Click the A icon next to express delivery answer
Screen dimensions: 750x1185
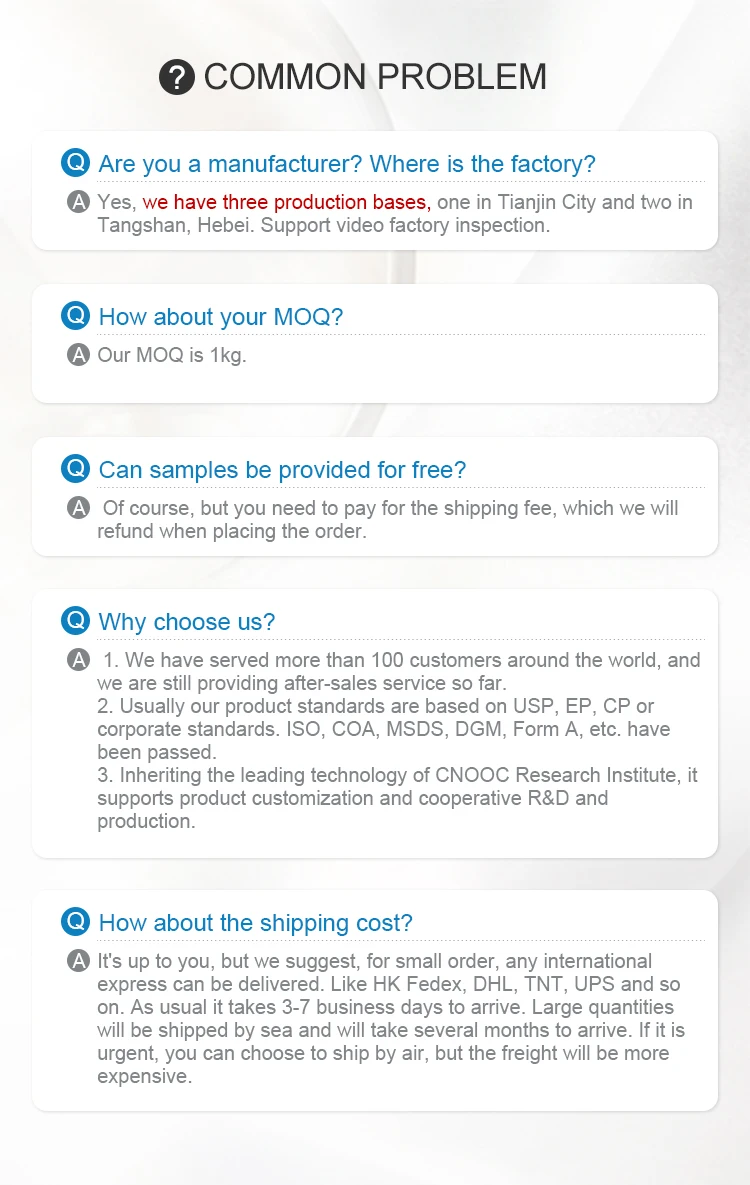click(x=78, y=961)
